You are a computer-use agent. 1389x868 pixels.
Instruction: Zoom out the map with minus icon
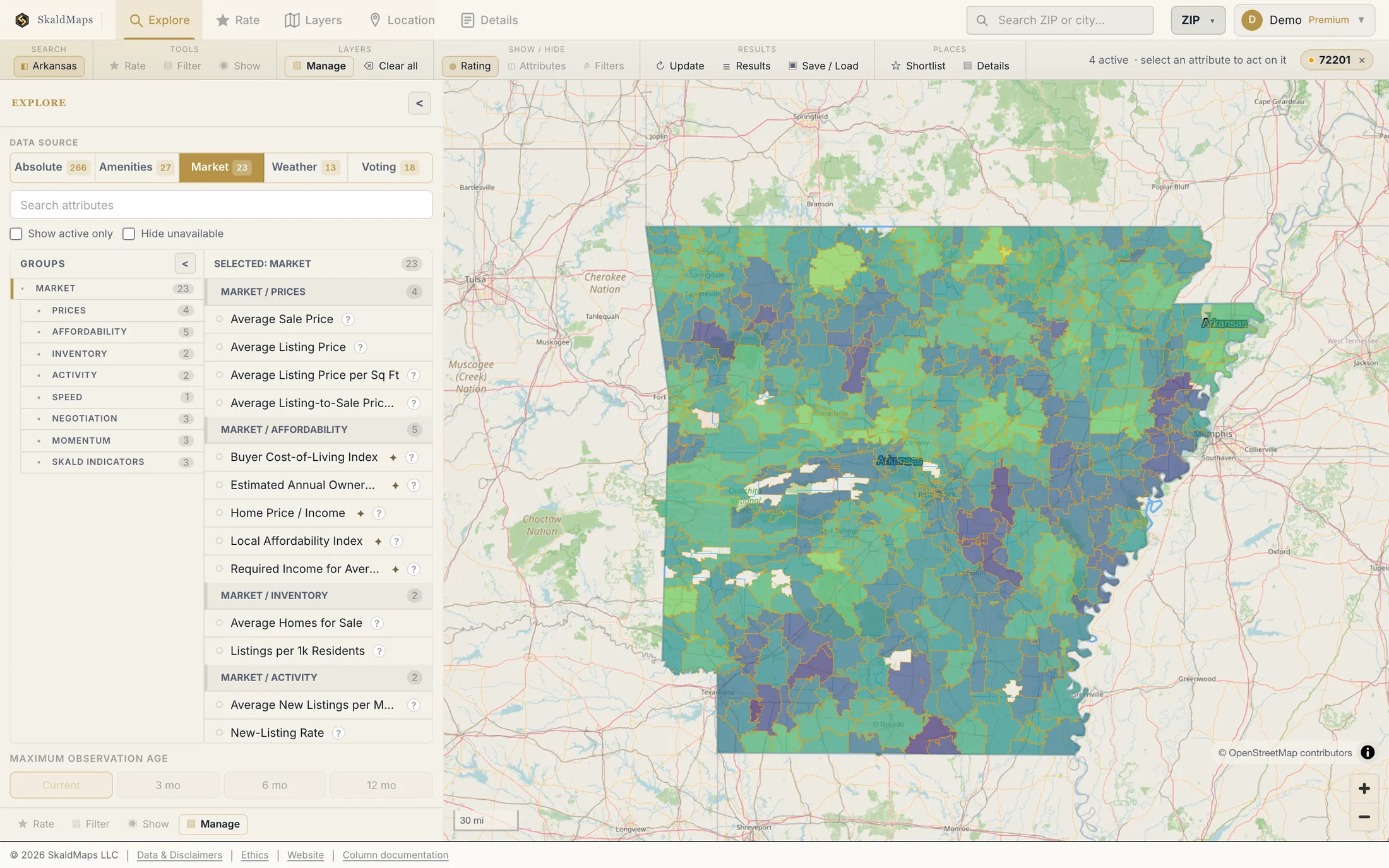pos(1364,817)
